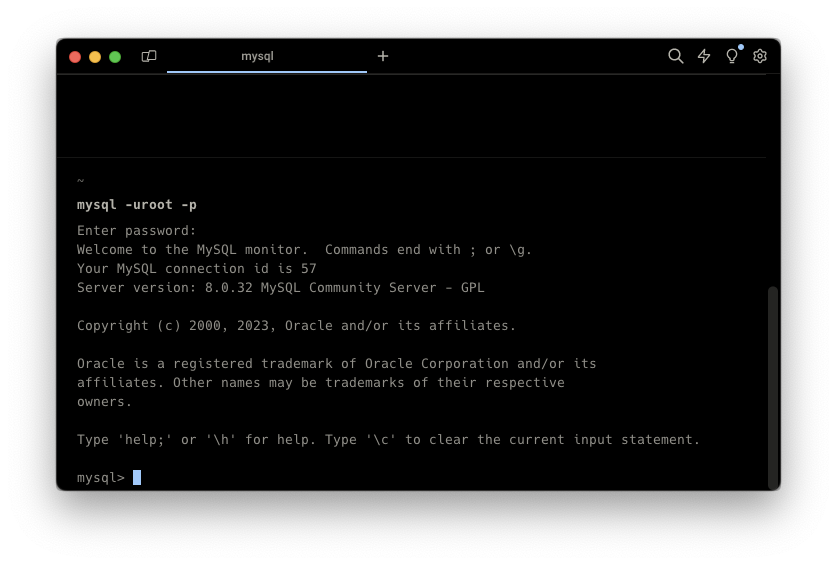Click the Copyright Oracle notice line

296,326
